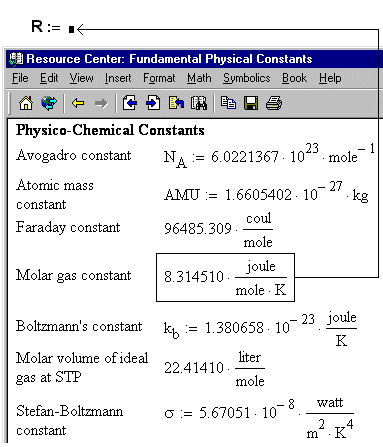Select the boxed Molar gas constant value
383x447 pixels.
(225, 277)
